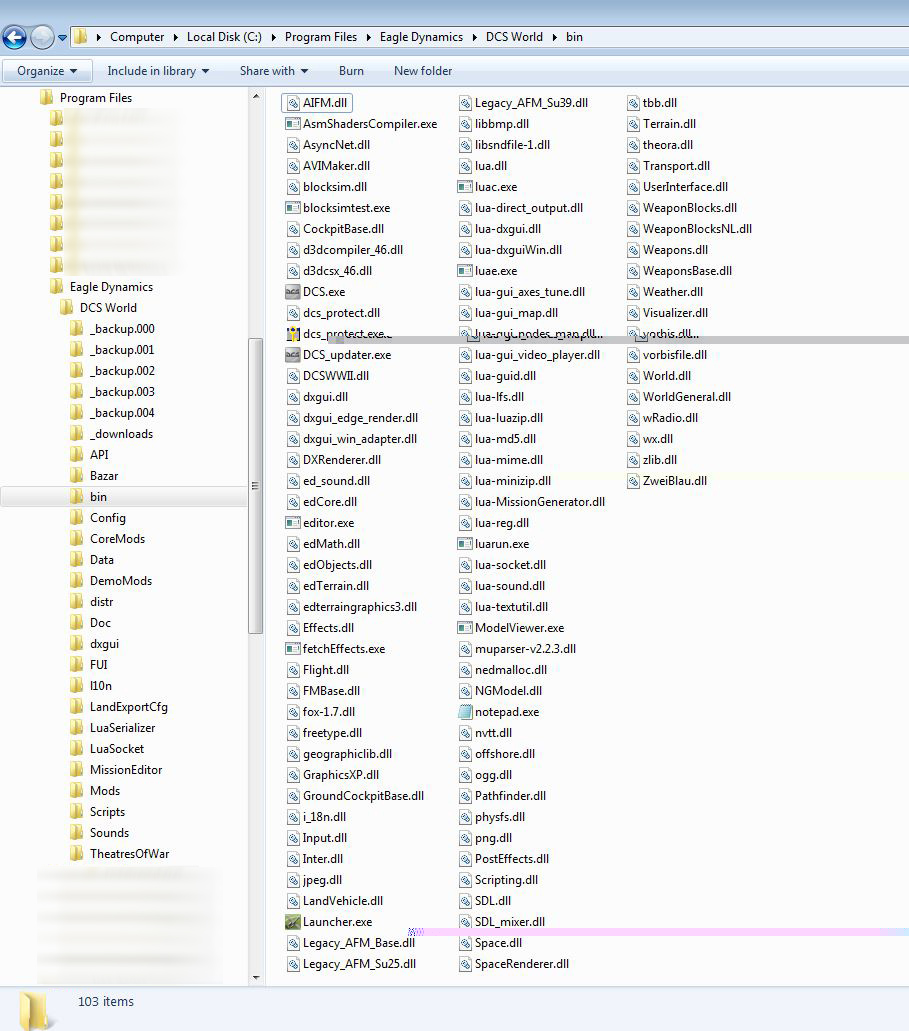
Task: Open the Organize dropdown menu
Action: (47, 71)
